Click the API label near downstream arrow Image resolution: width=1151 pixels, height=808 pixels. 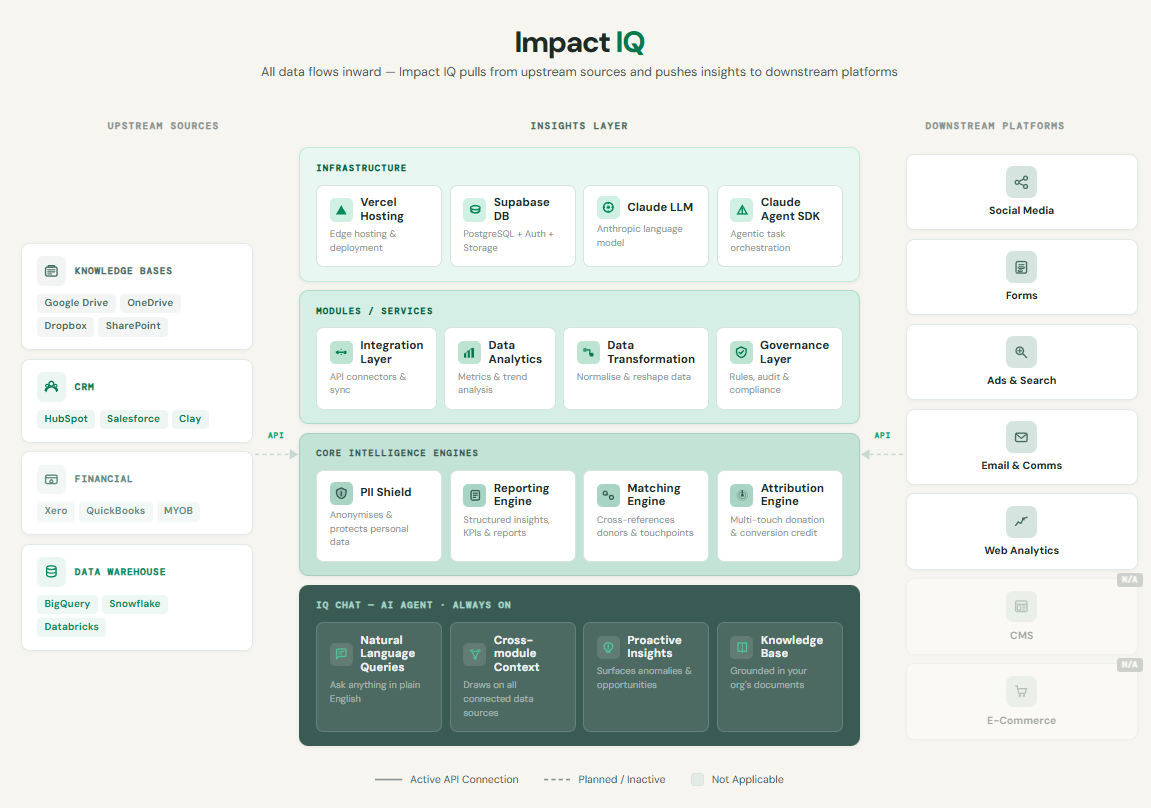[882, 435]
